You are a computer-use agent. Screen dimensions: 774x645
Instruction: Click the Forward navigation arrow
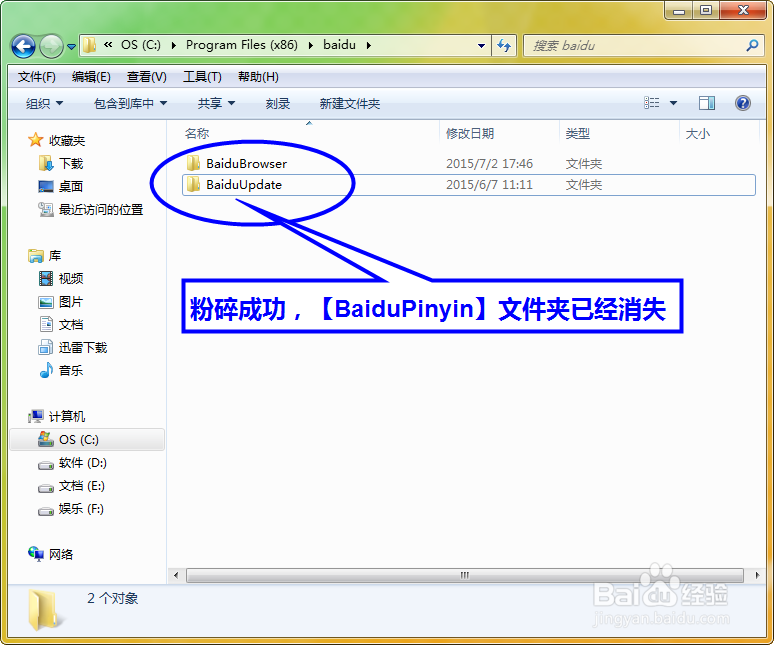(51, 46)
